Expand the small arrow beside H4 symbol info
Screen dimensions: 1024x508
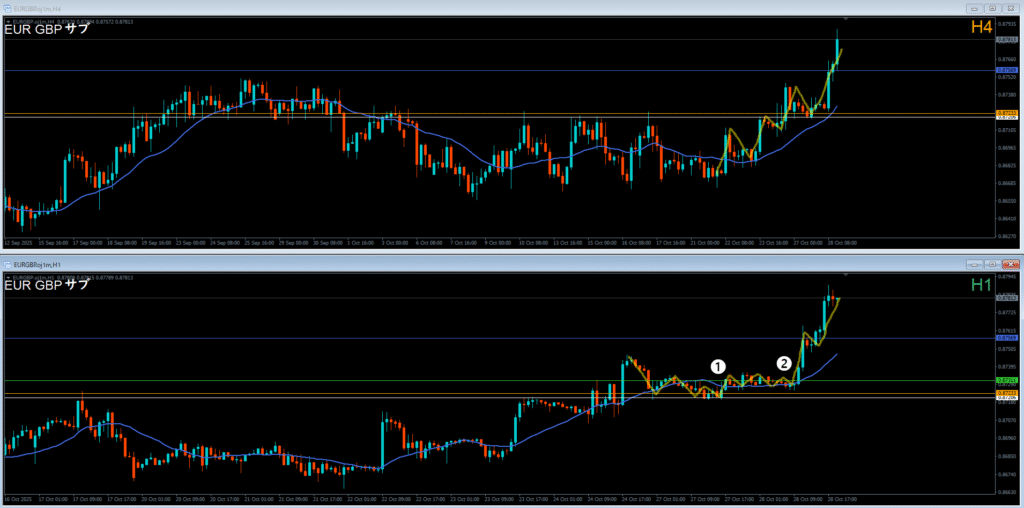8,21
